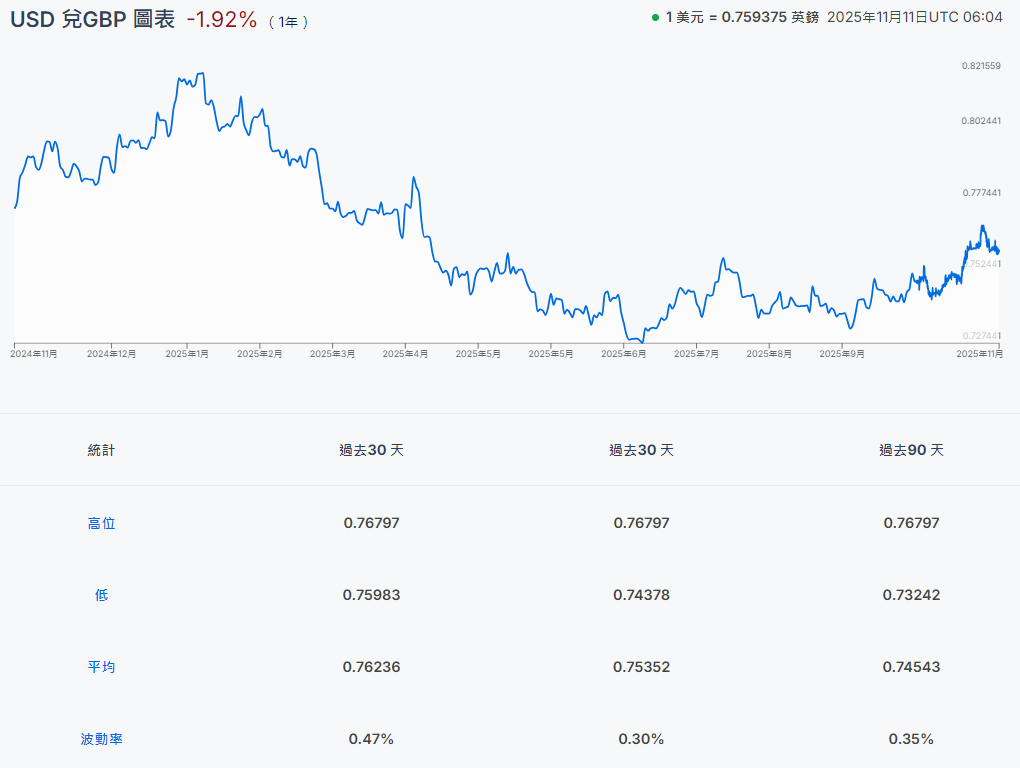This screenshot has height=768, width=1020.
Task: Select the 波動率 row link
Action: point(101,740)
